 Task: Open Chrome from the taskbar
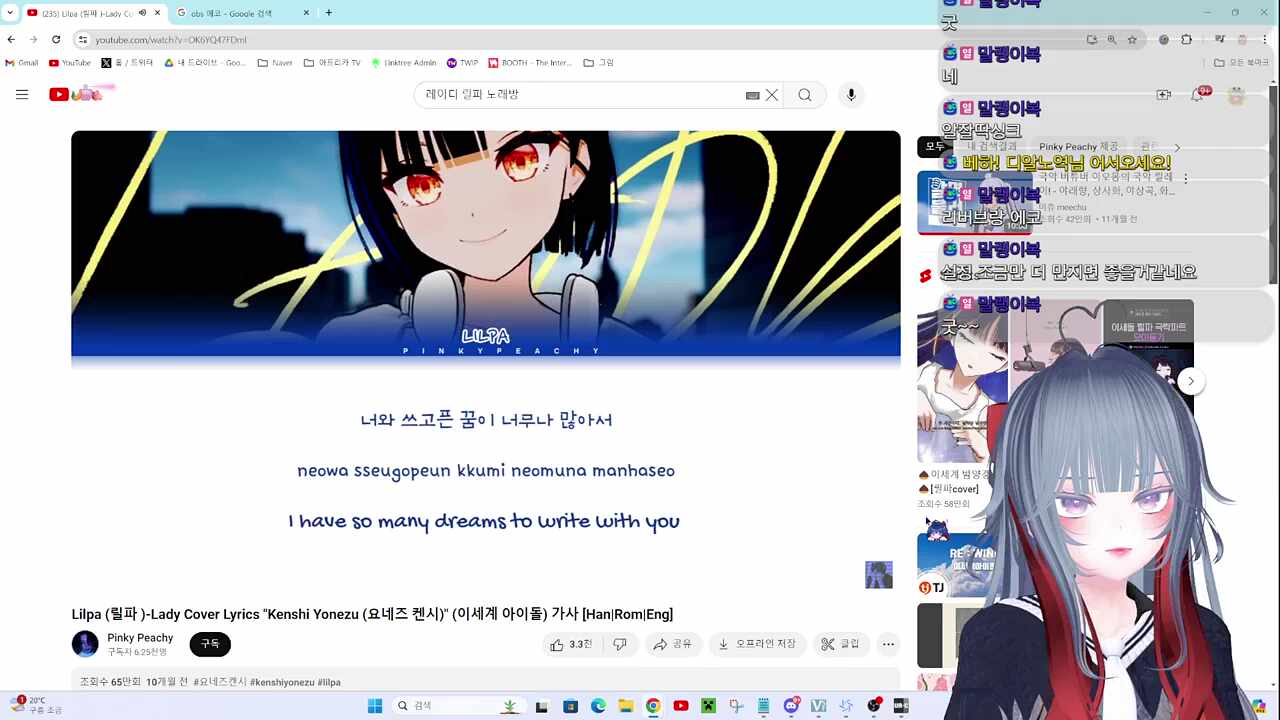pyautogui.click(x=653, y=706)
